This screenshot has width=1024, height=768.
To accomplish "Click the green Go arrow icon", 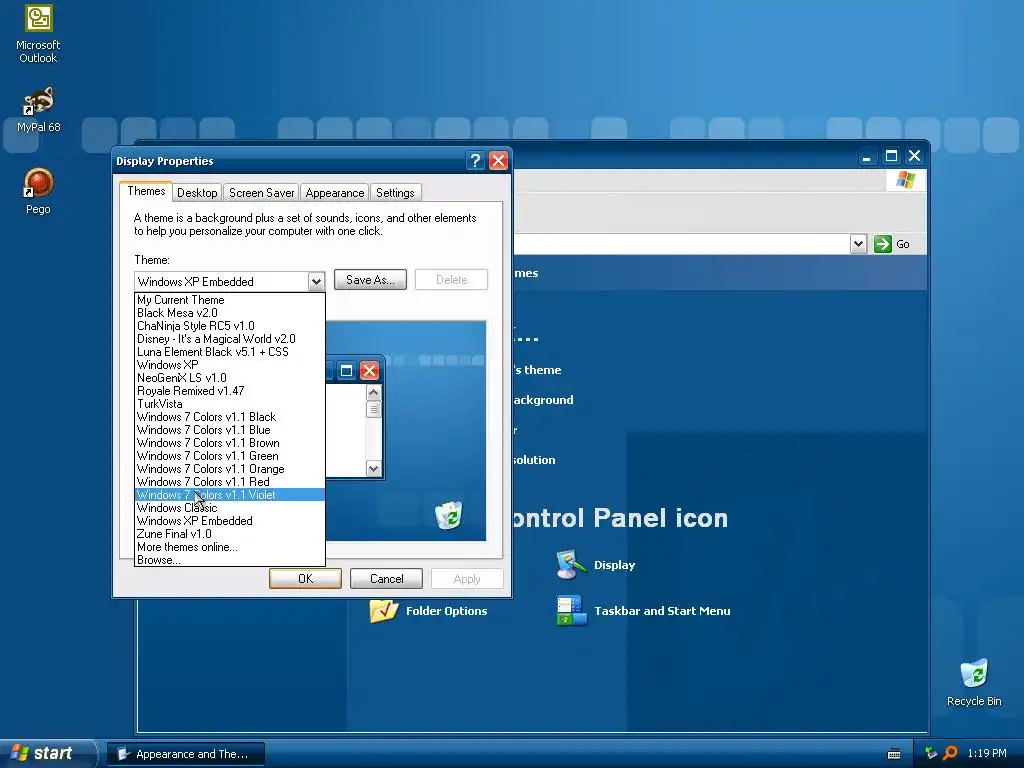I will click(882, 244).
